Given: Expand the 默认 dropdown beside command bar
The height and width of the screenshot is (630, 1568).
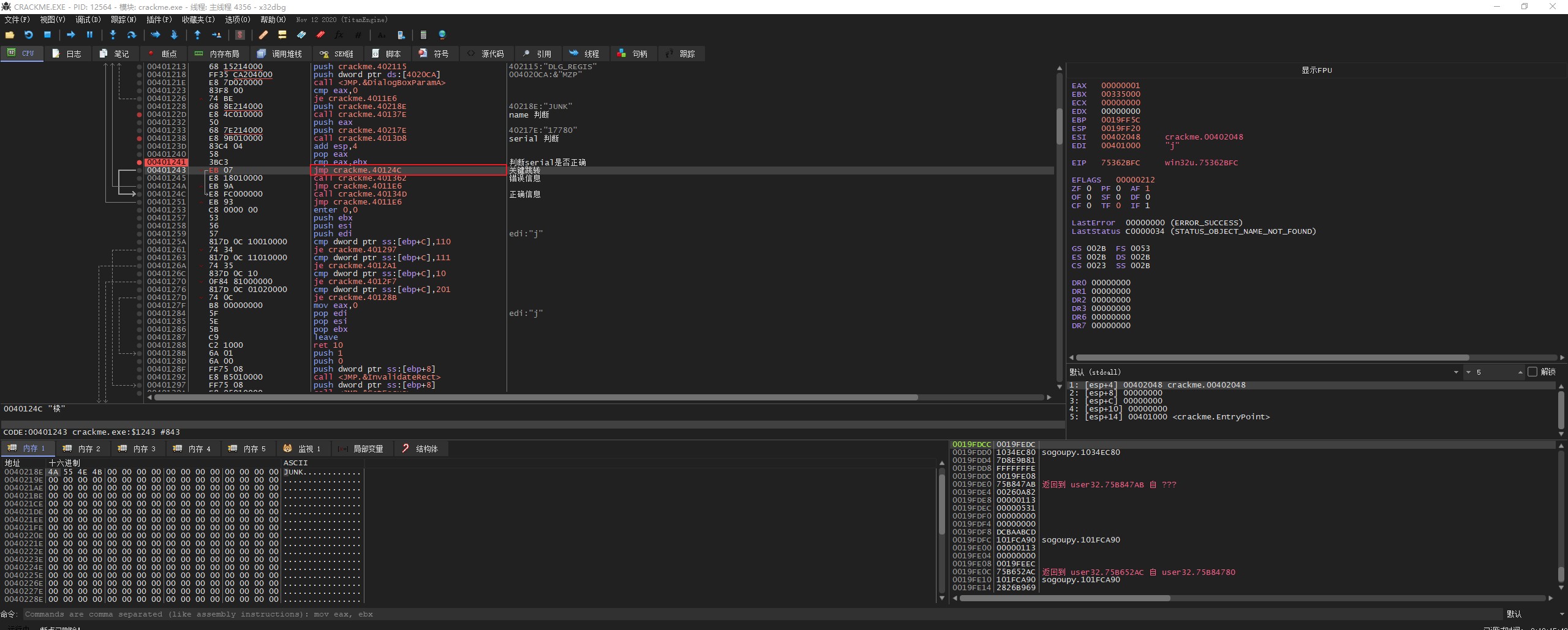Looking at the screenshot, I should pos(1561,614).
